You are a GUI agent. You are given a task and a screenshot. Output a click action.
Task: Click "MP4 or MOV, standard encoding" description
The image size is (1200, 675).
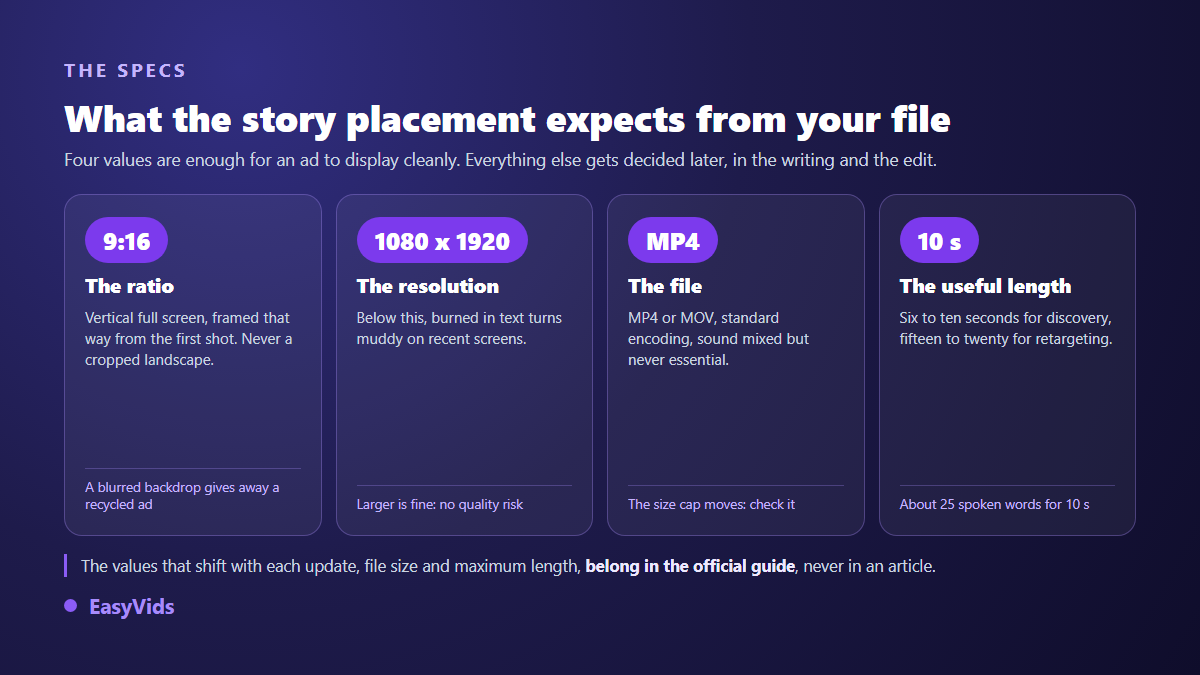coord(719,339)
